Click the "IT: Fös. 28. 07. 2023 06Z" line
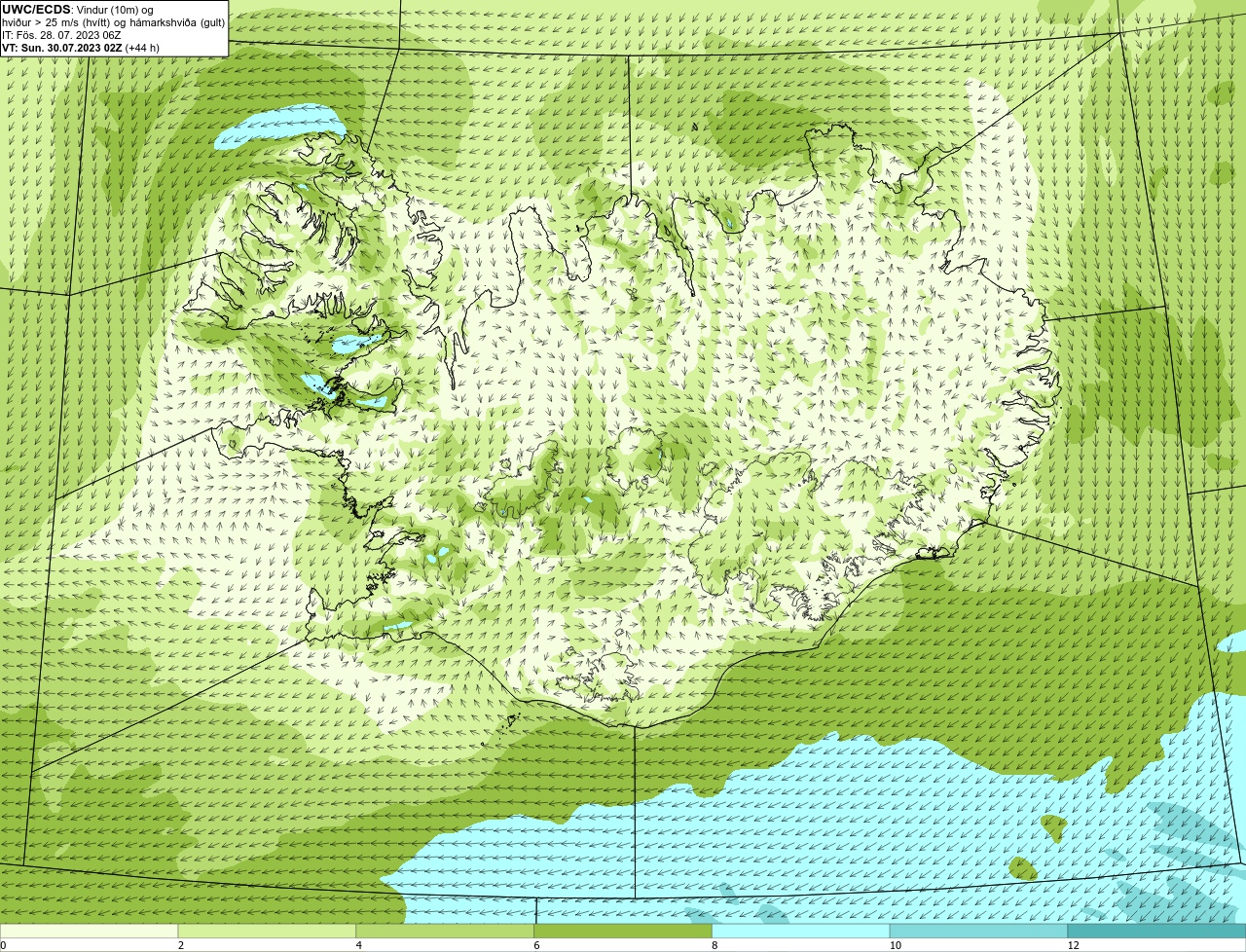 click(61, 35)
